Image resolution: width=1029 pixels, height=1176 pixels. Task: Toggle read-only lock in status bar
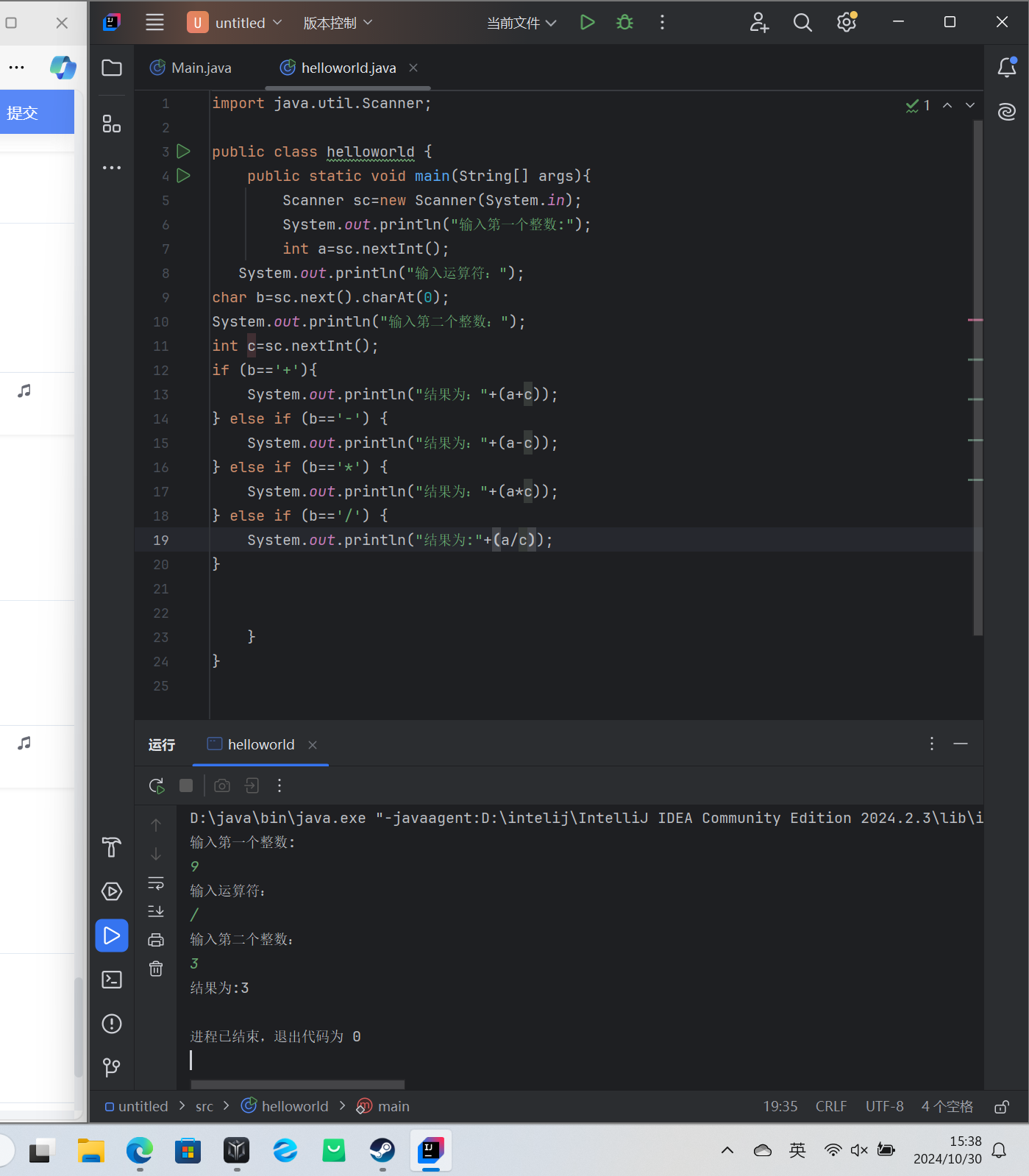[1002, 1107]
